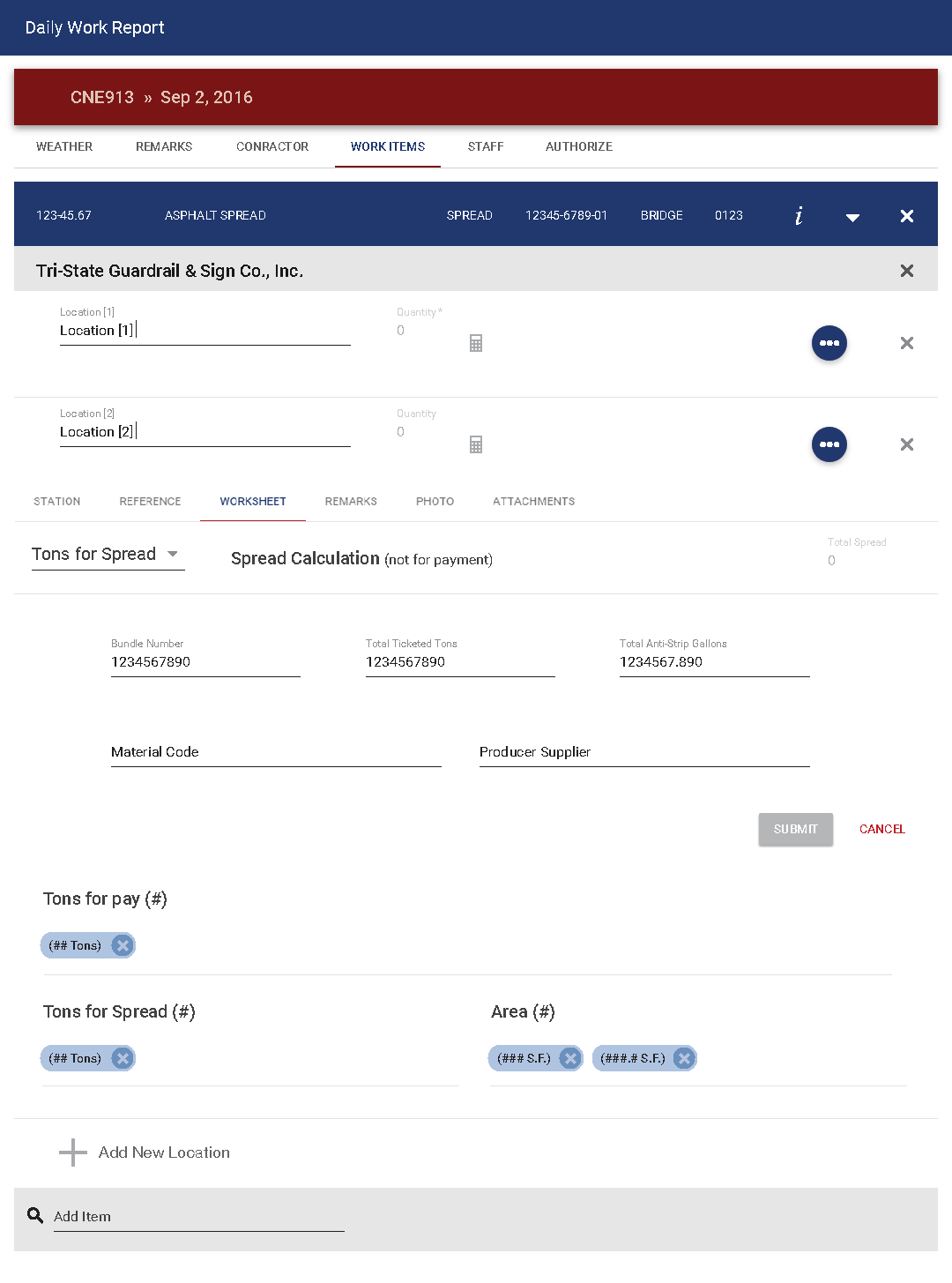Switch to the top-level Remarks tab
The image size is (952, 1283).
(x=164, y=146)
